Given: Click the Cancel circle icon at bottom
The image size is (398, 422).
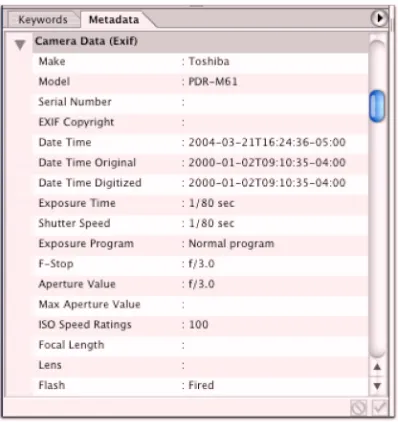Looking at the screenshot, I should 358,408.
